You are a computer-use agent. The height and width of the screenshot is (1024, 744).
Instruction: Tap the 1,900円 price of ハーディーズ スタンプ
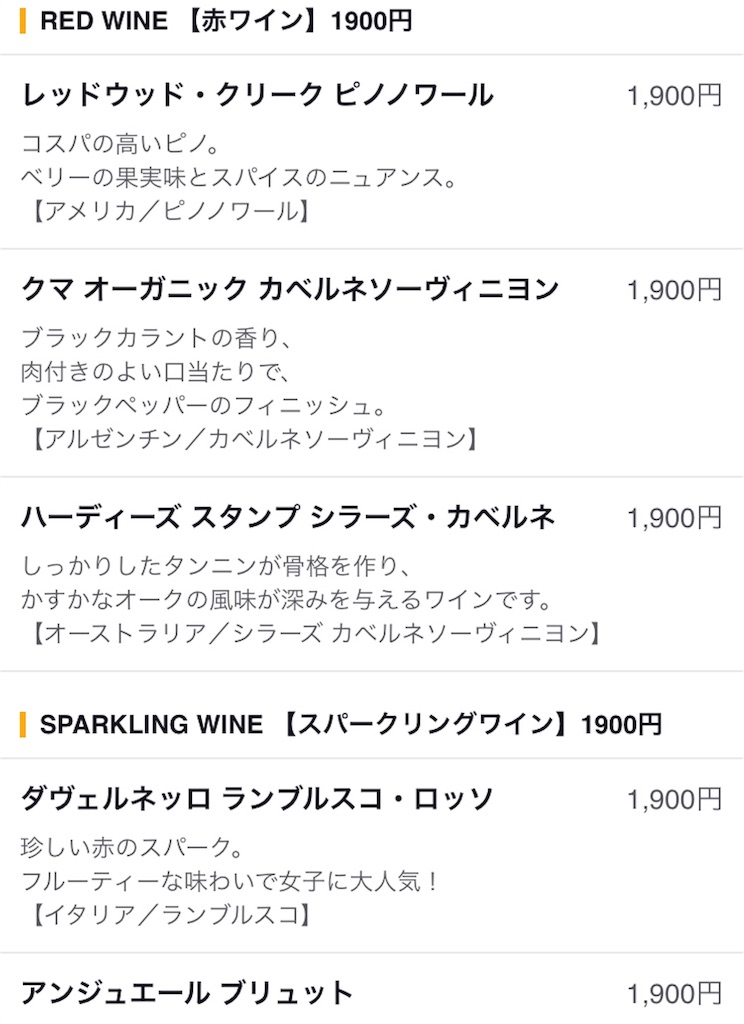674,519
